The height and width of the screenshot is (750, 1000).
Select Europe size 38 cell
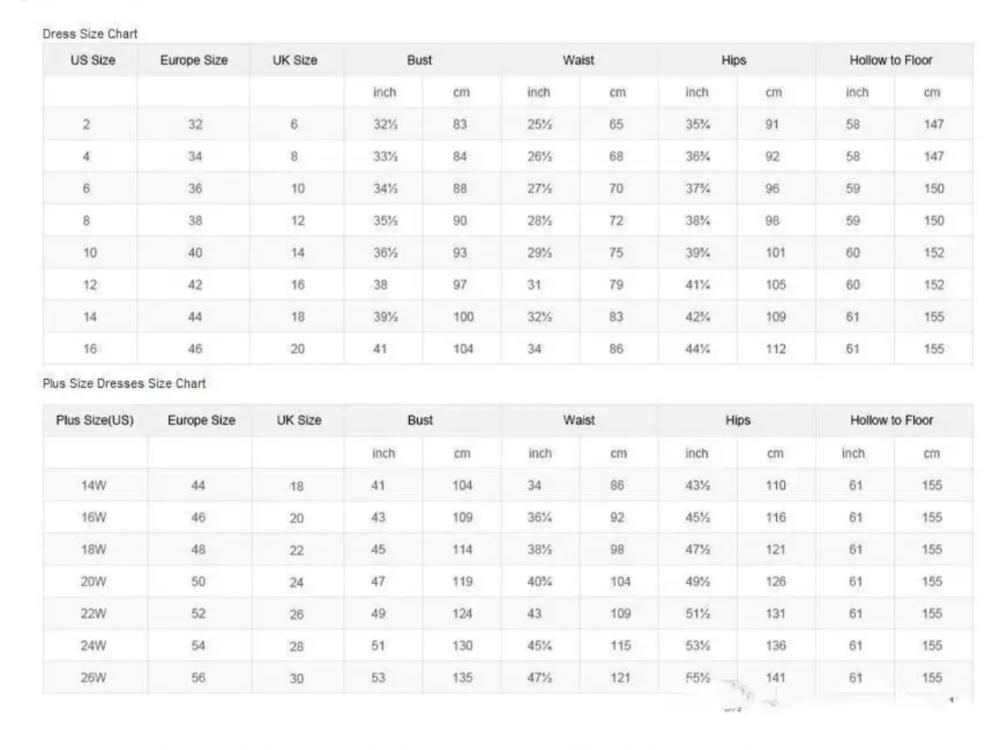tap(195, 221)
